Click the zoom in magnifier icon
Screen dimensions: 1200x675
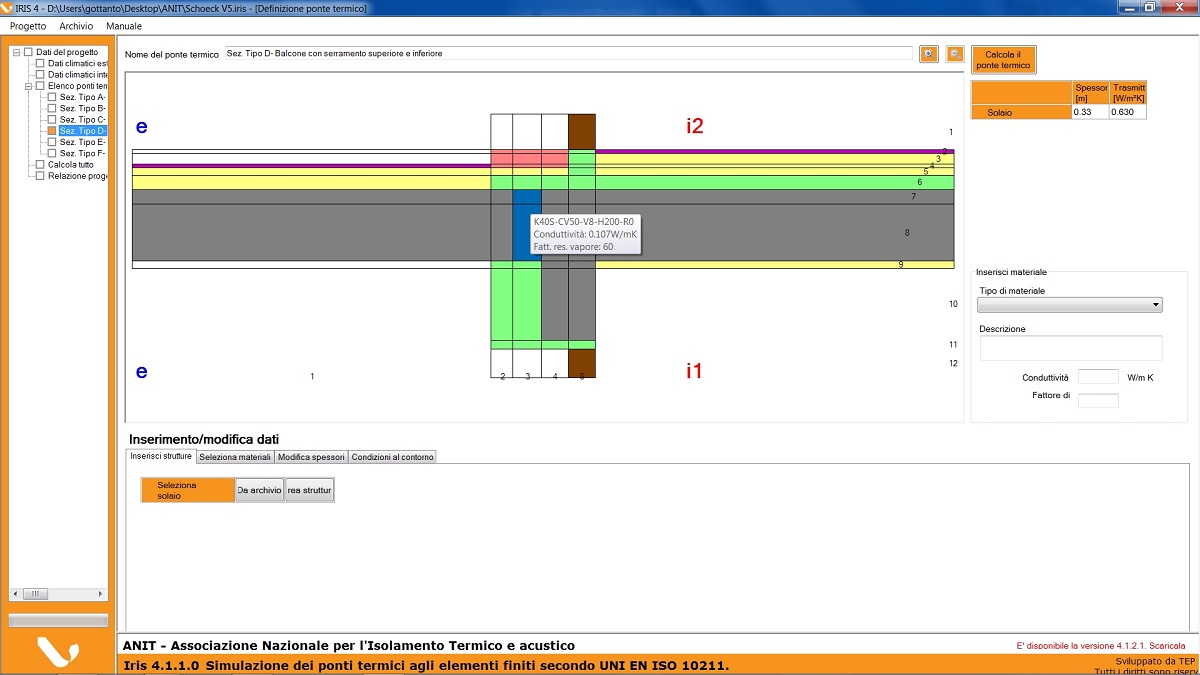929,54
